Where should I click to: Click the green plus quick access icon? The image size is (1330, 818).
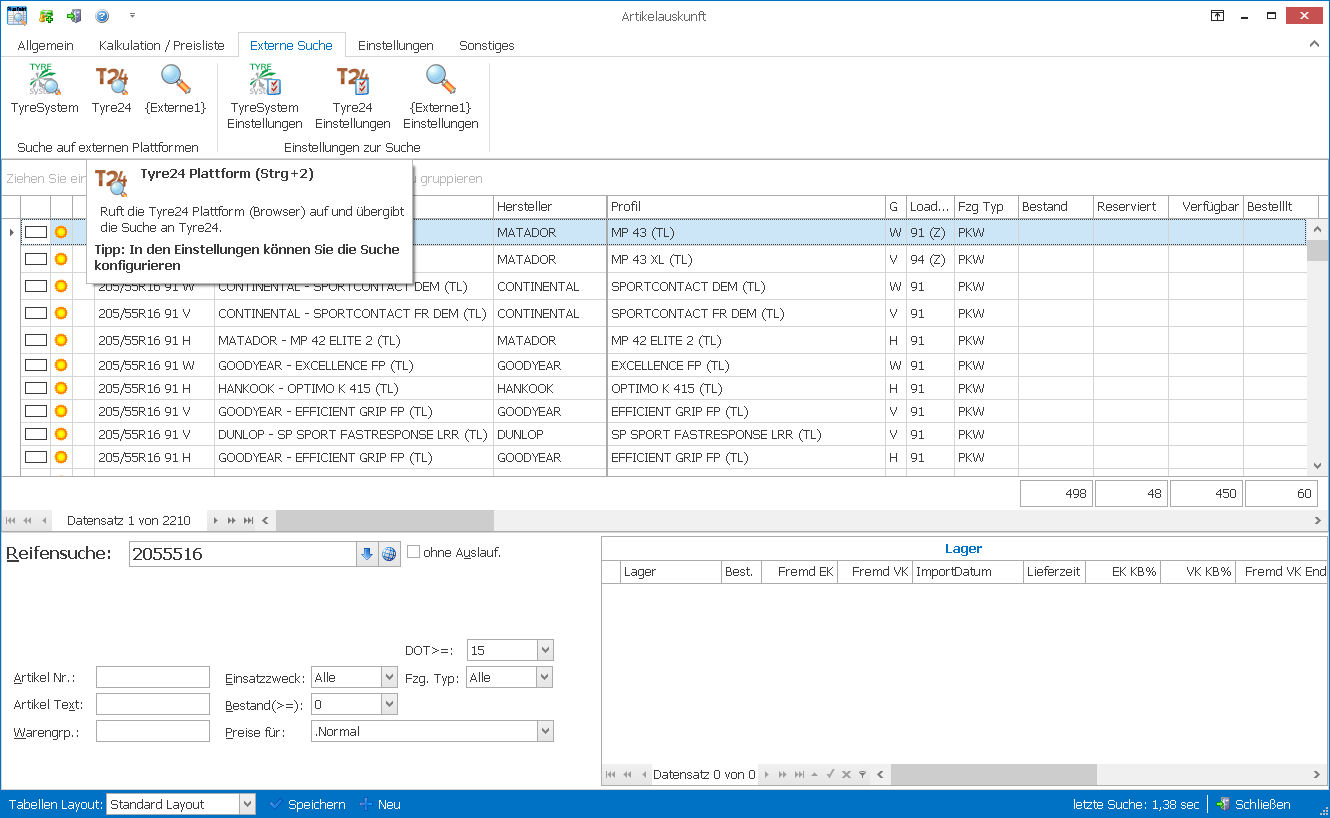click(x=46, y=16)
